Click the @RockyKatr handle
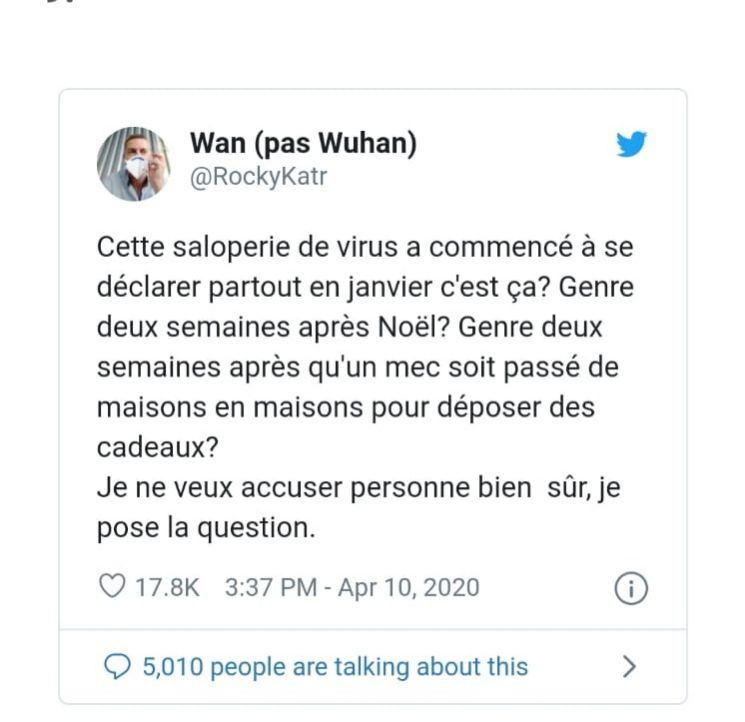This screenshot has width=745, height=722. [x=259, y=177]
